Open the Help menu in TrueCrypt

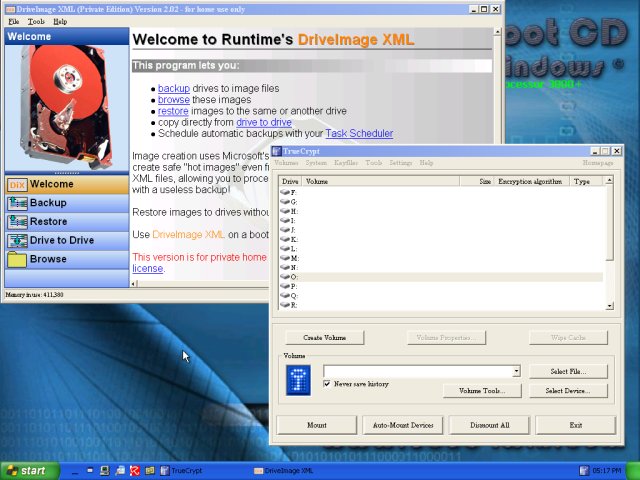click(x=426, y=163)
